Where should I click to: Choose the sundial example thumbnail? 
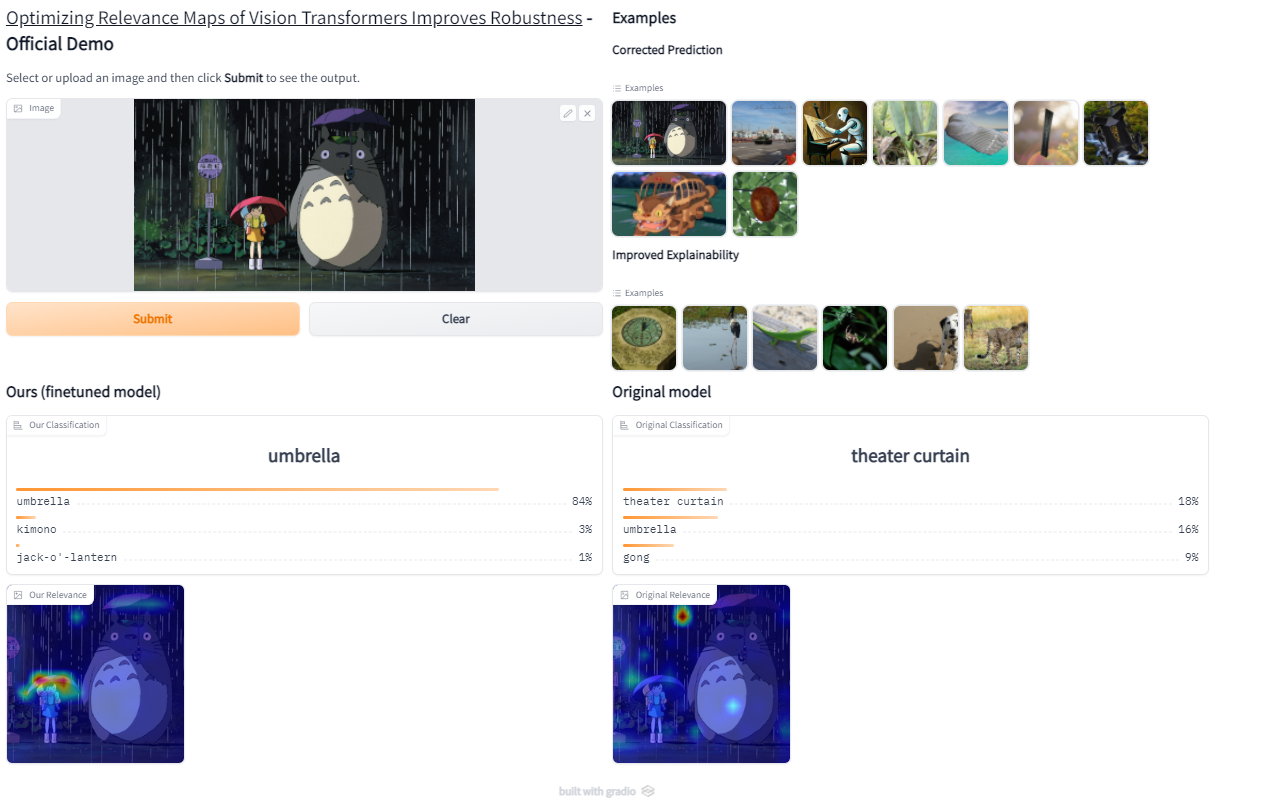click(x=644, y=338)
